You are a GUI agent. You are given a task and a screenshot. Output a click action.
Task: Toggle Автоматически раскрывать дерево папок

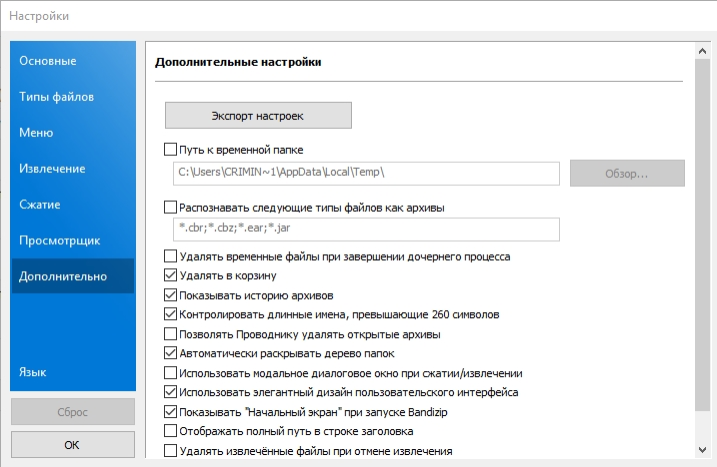coord(170,353)
